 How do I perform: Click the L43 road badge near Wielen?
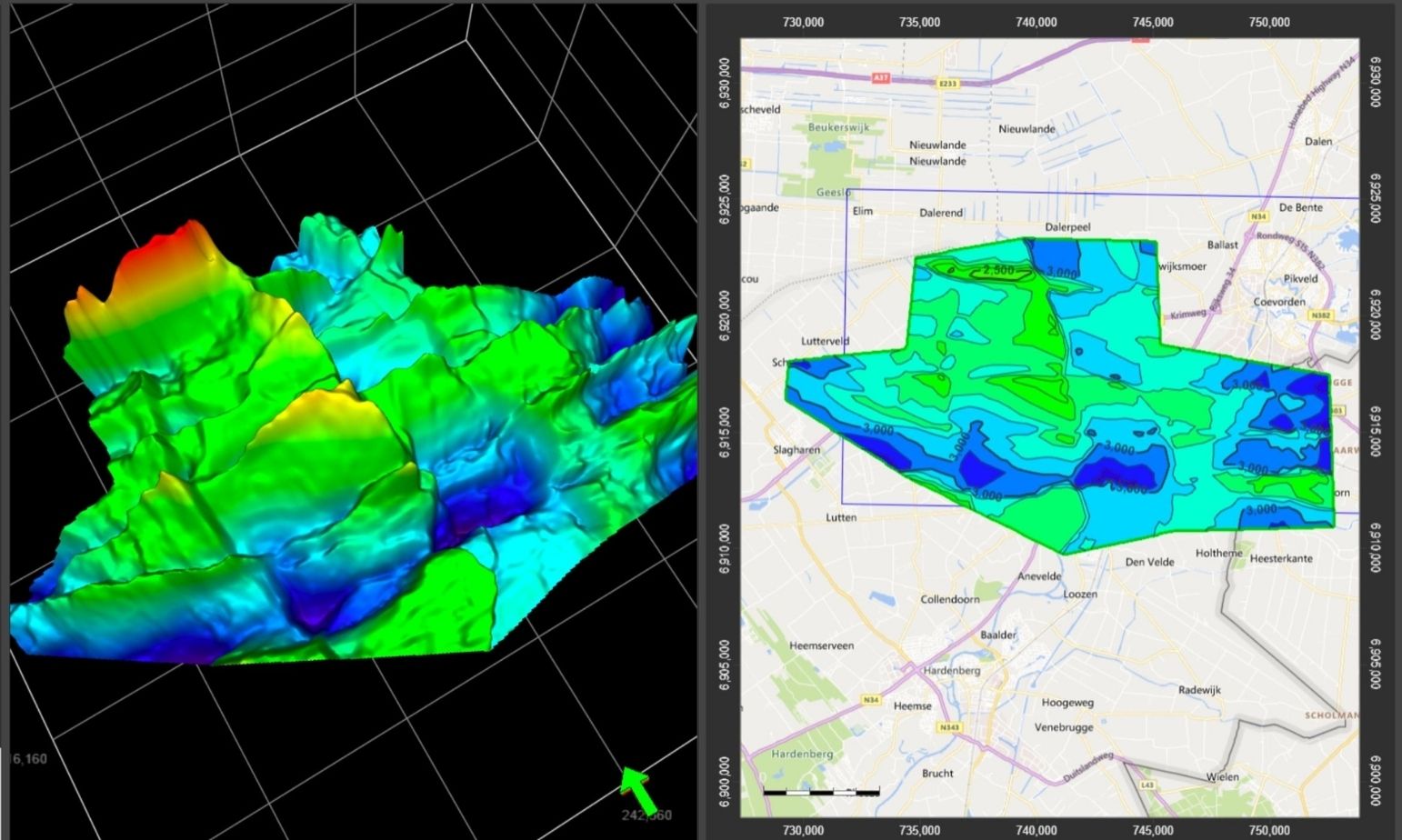click(1147, 785)
